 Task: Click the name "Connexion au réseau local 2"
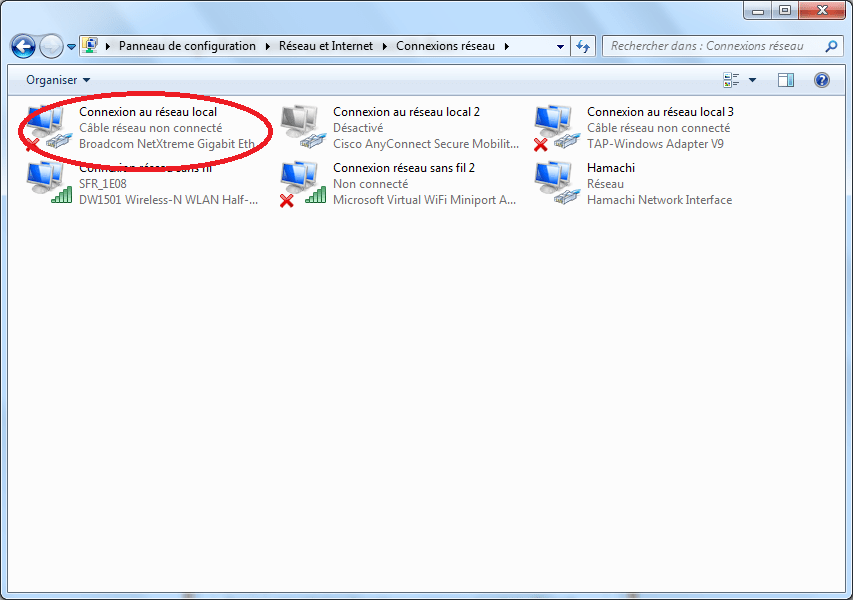[x=406, y=112]
